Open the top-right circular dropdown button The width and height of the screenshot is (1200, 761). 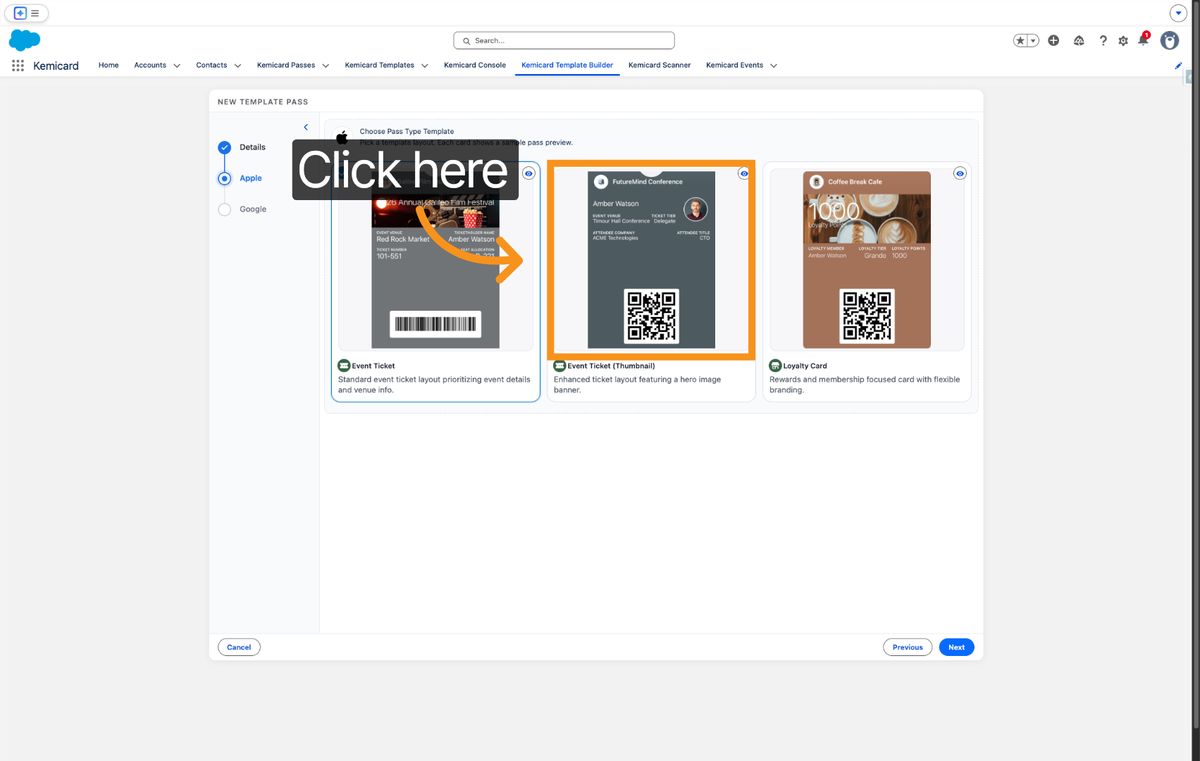[1178, 13]
